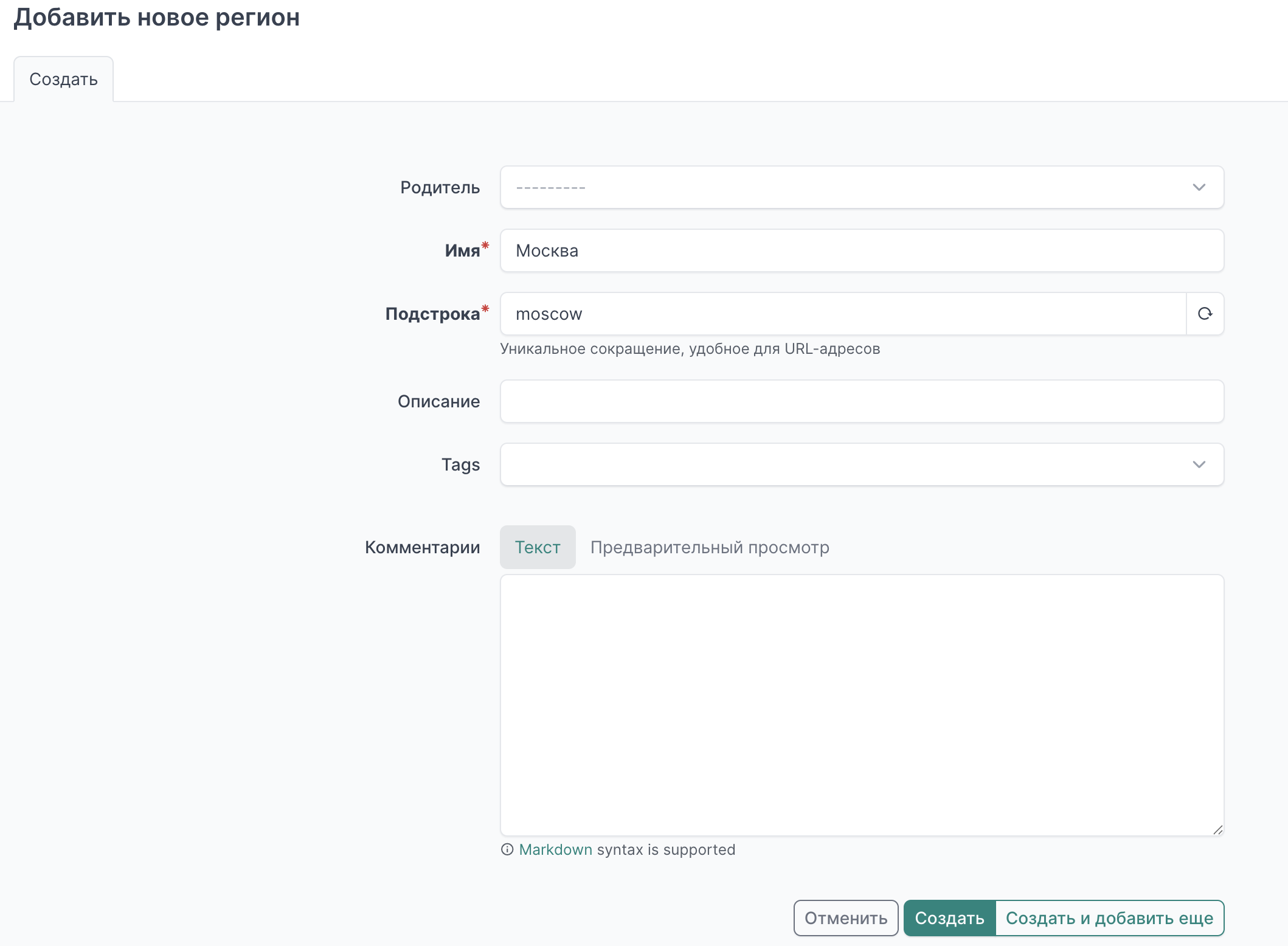Expand the Родитель dropdown chevron
Viewport: 1288px width, 946px height.
point(1199,187)
